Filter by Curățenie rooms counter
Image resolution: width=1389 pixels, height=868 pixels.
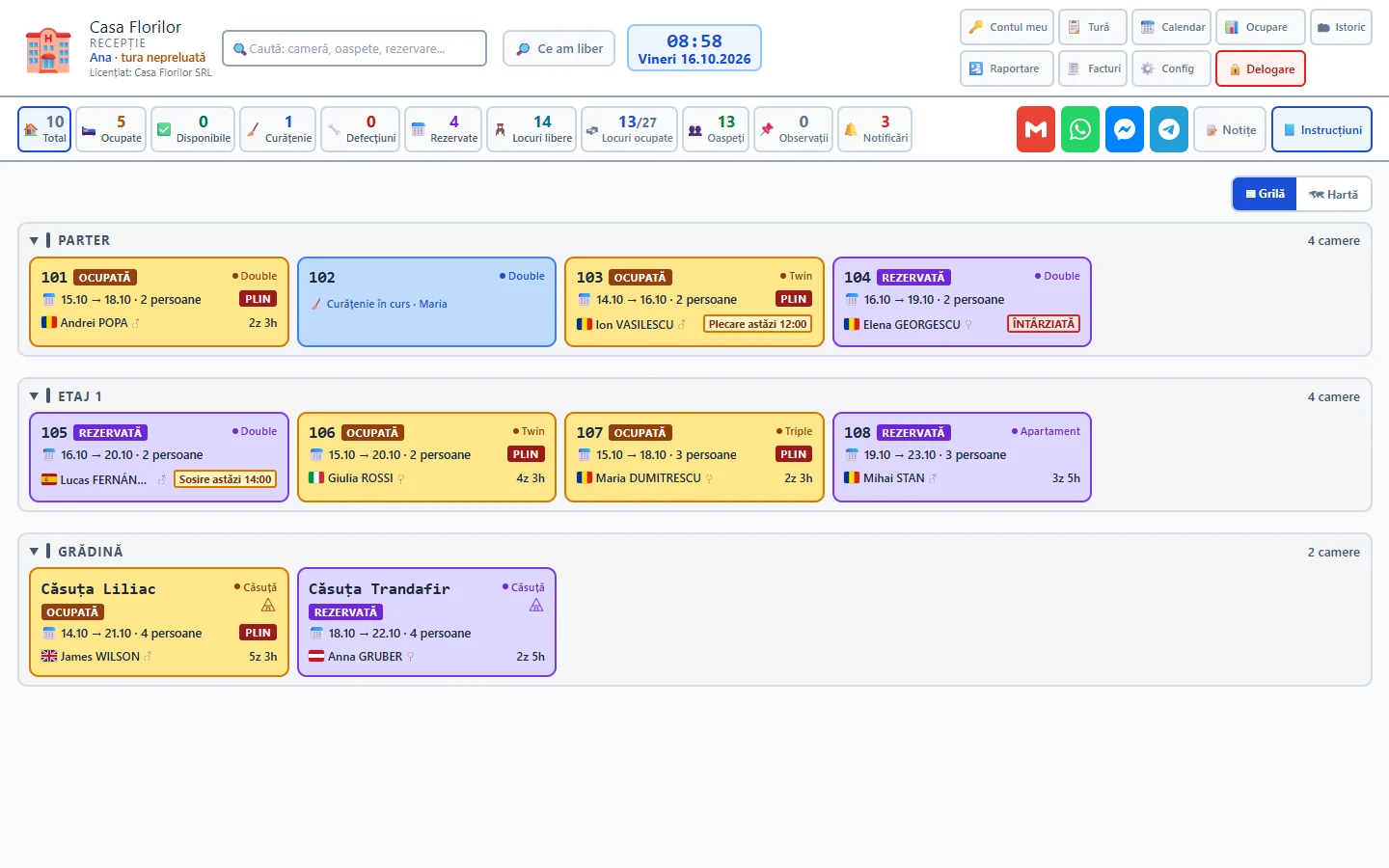[x=278, y=129]
